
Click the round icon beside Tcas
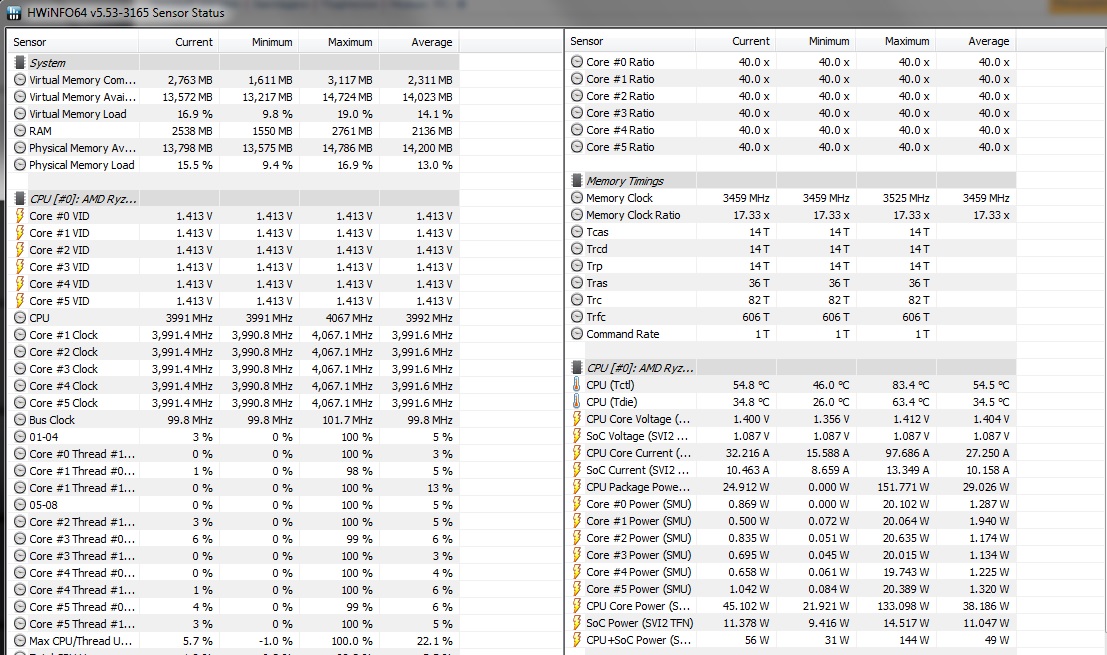coord(577,232)
